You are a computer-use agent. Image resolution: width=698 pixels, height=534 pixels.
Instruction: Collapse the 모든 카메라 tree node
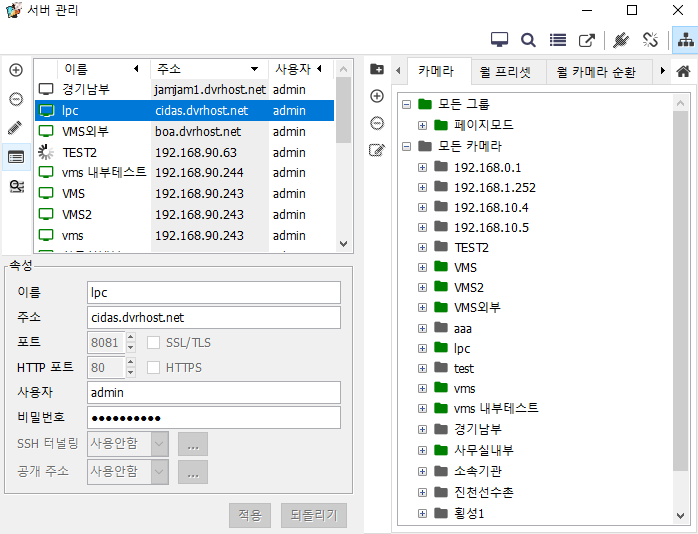point(406,146)
